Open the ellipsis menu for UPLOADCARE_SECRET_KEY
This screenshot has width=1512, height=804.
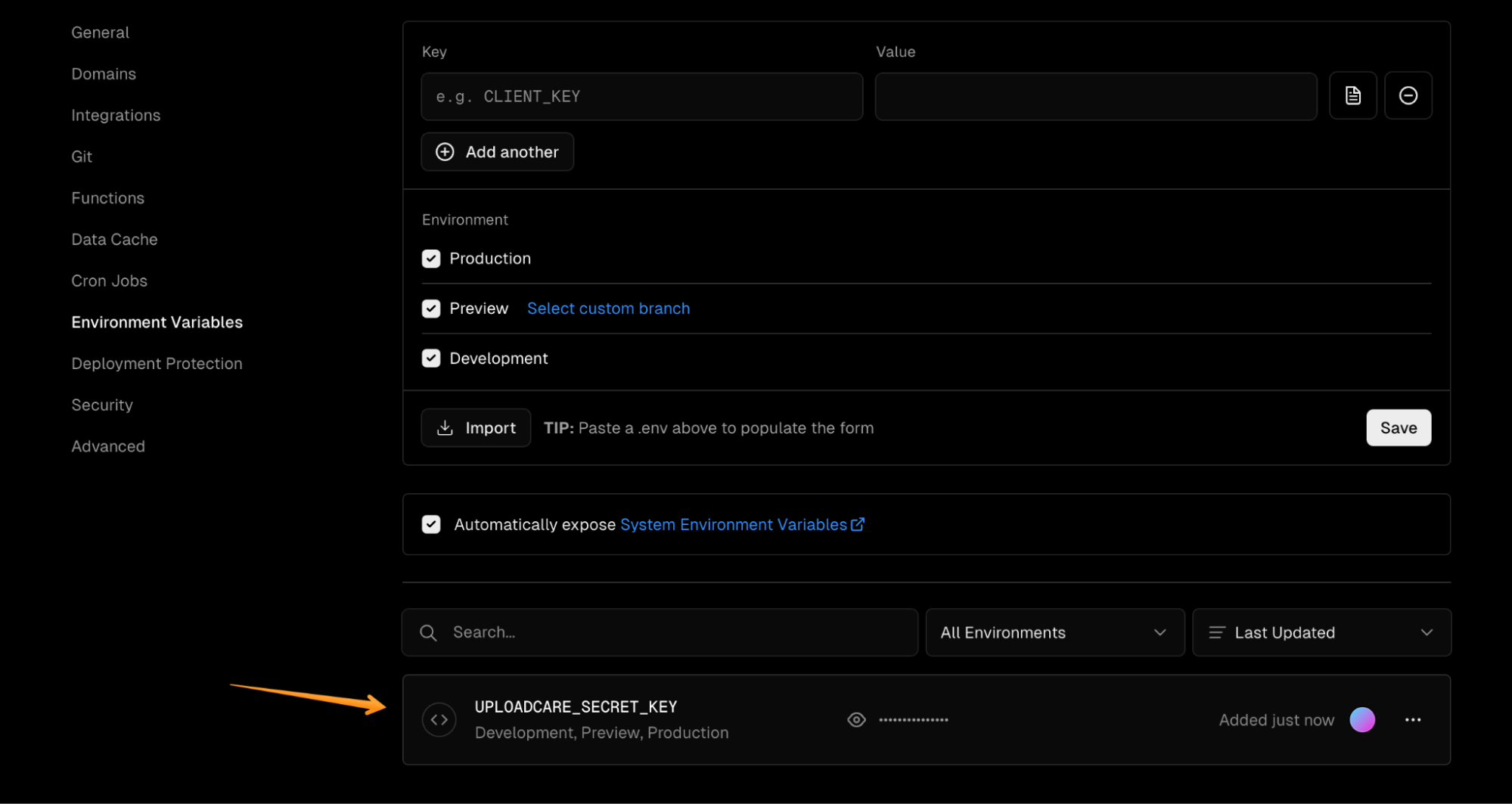click(x=1412, y=719)
